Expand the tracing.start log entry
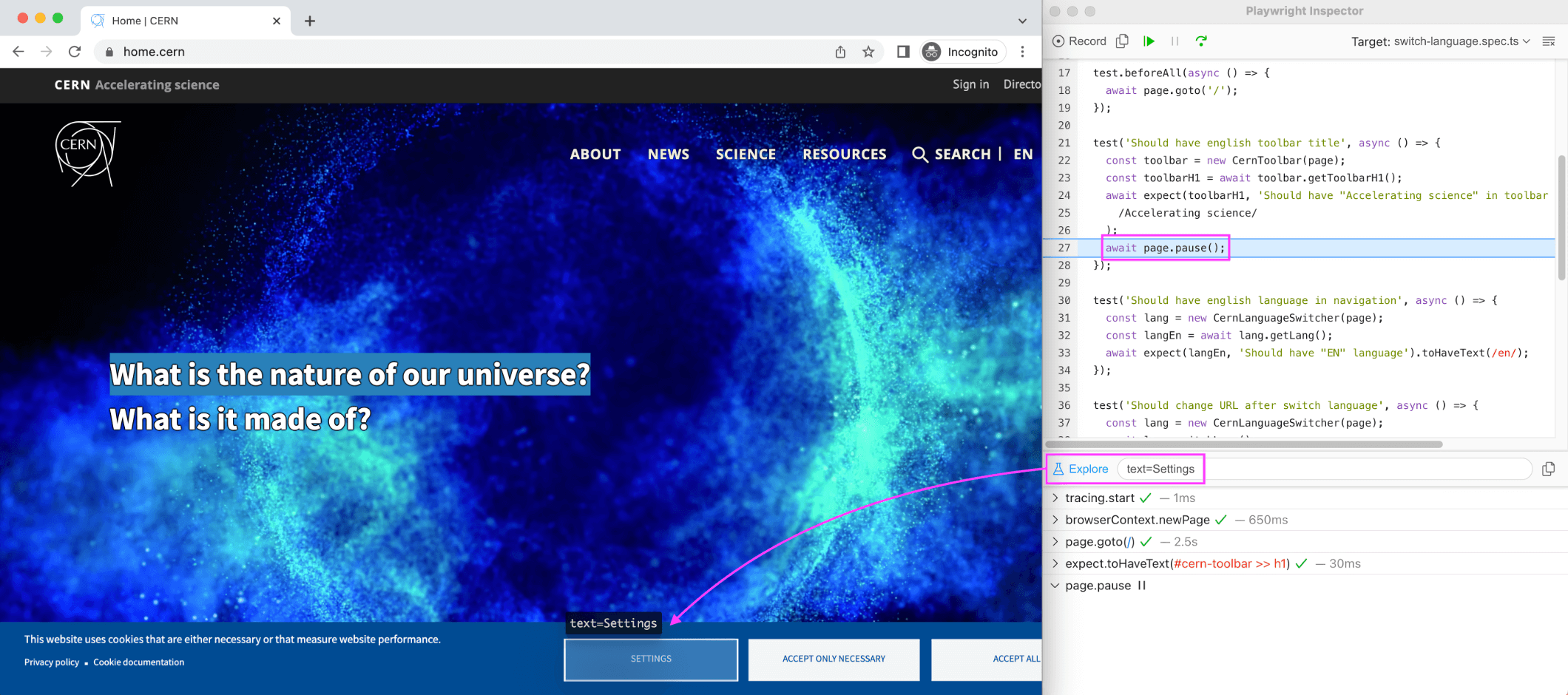The image size is (1568, 695). [x=1056, y=498]
